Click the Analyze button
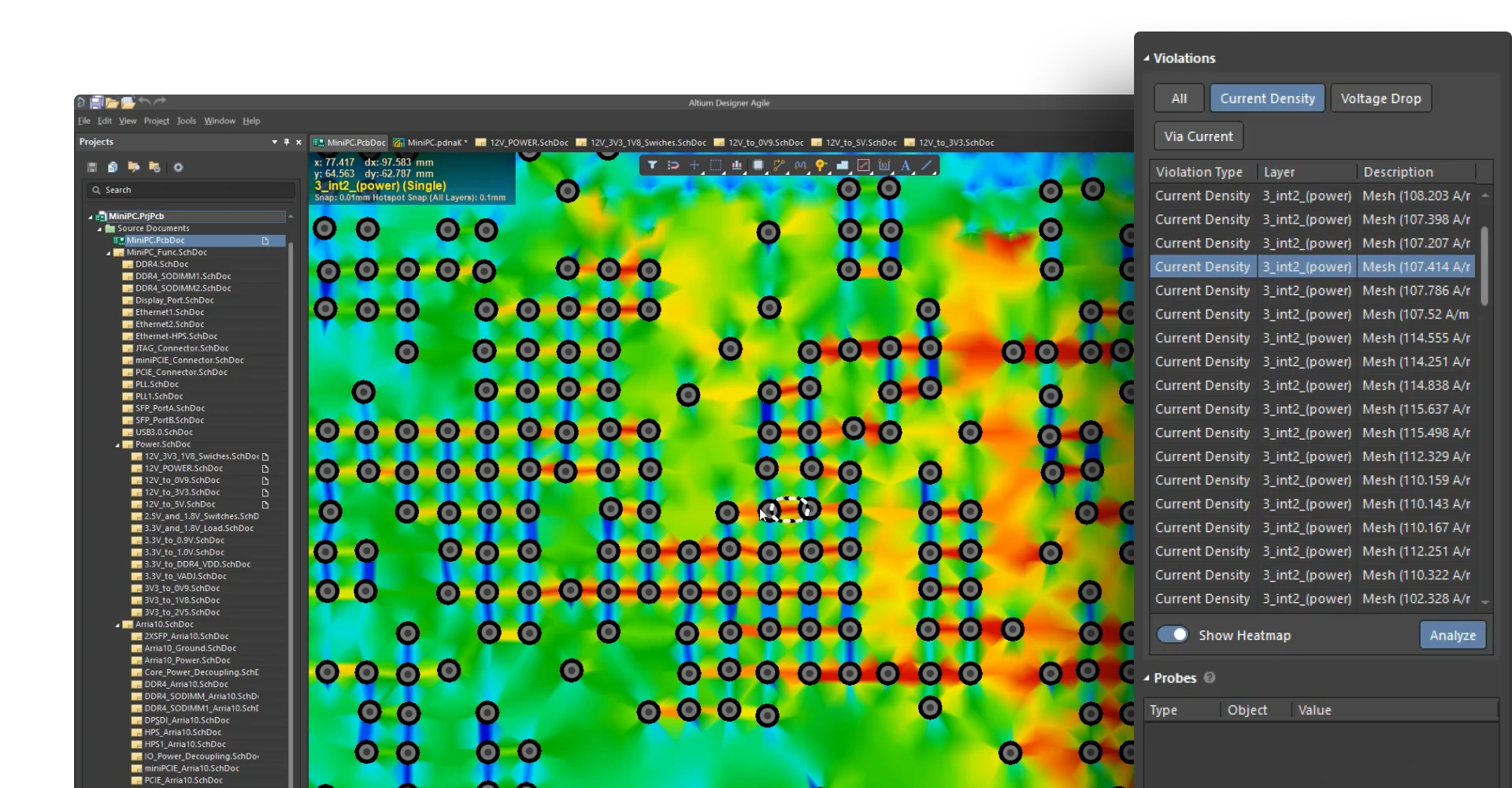This screenshot has height=788, width=1512. tap(1452, 635)
